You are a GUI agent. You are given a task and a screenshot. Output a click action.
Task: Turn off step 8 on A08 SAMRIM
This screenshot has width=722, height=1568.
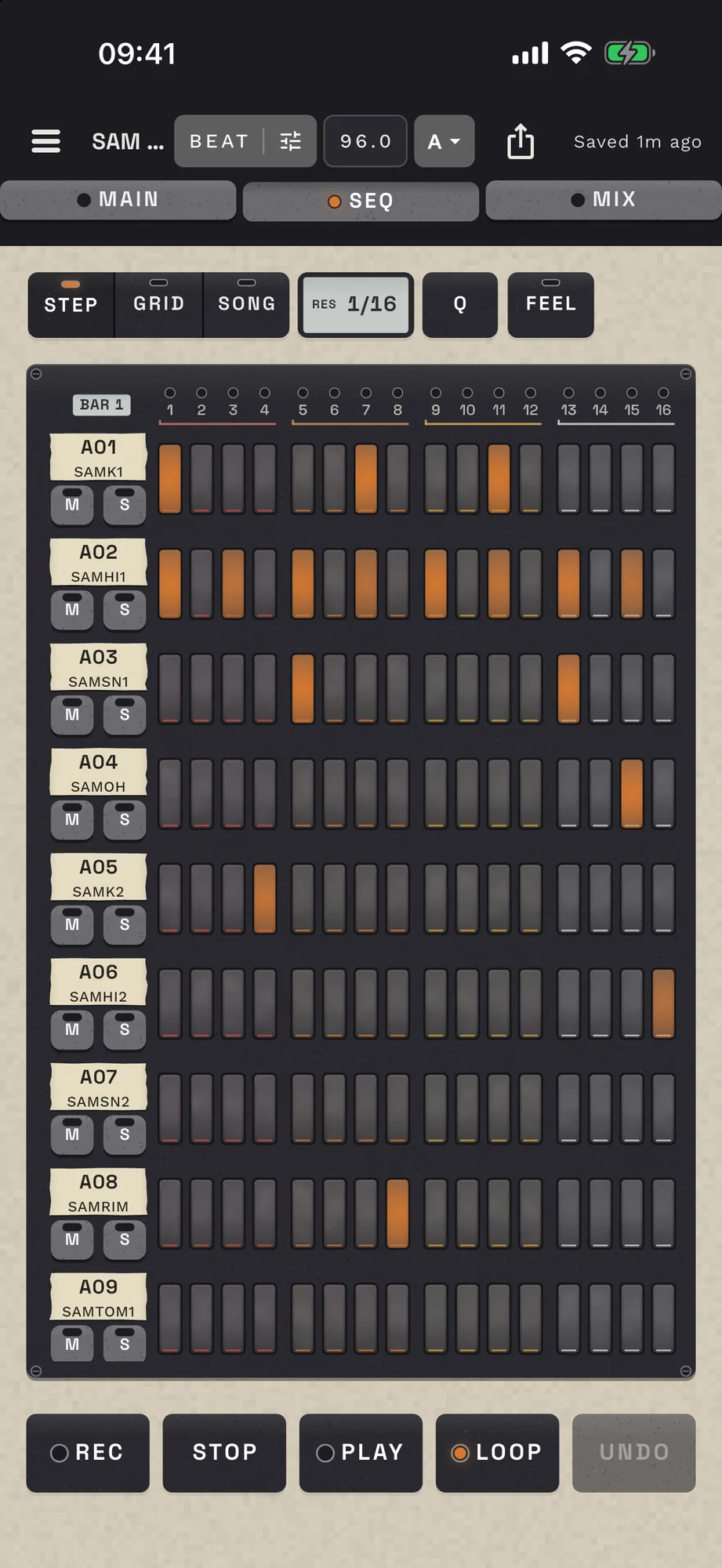tap(397, 1214)
